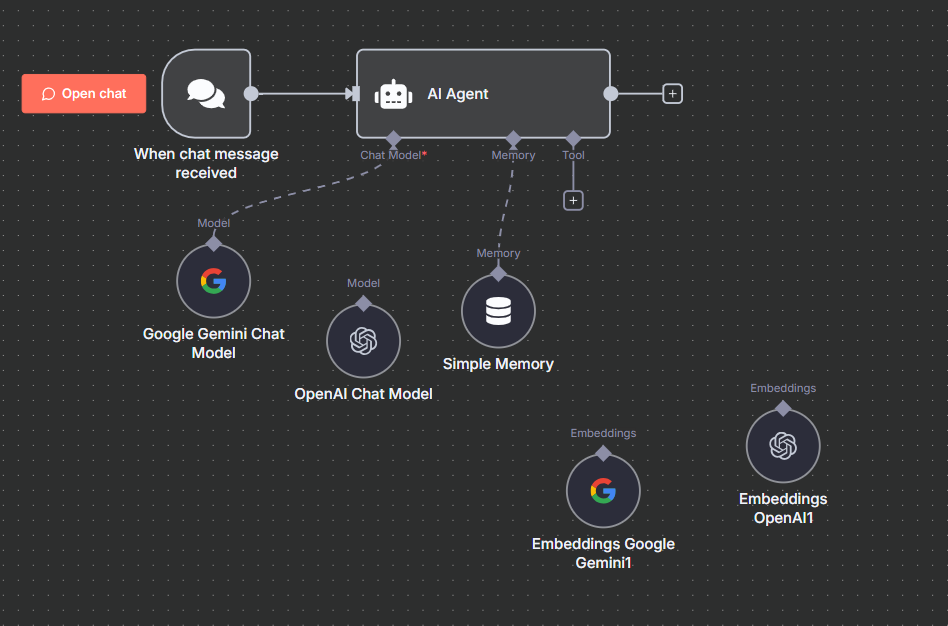Click the Embeddings diamond above Embeddings OpenAI1
Viewport: 948px width, 626px height.
[x=783, y=407]
